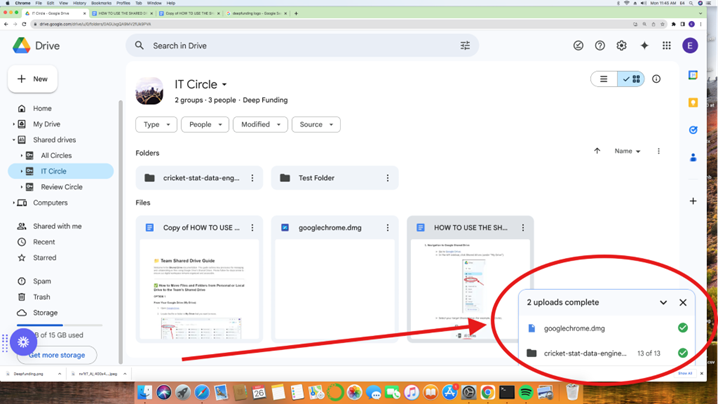This screenshot has height=404, width=718.
Task: Open Shared with me in sidebar
Action: point(57,226)
